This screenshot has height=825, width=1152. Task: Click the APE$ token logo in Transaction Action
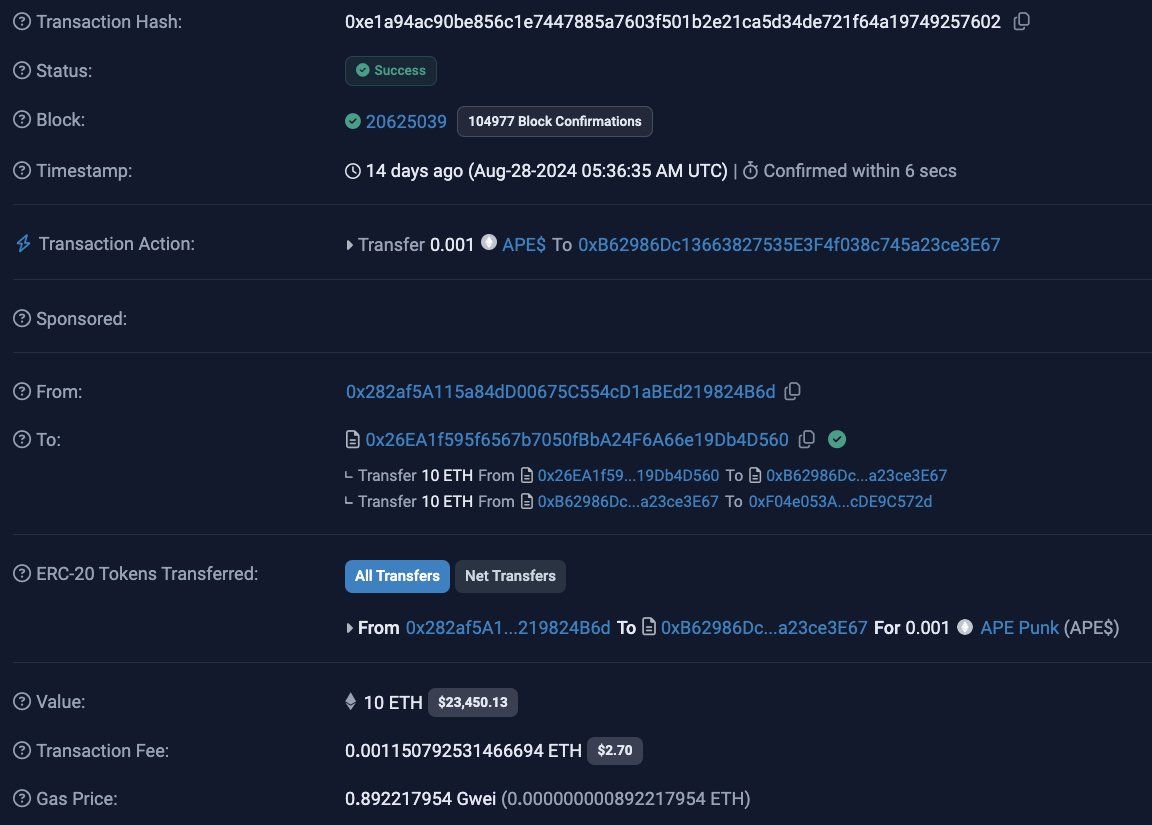point(489,243)
